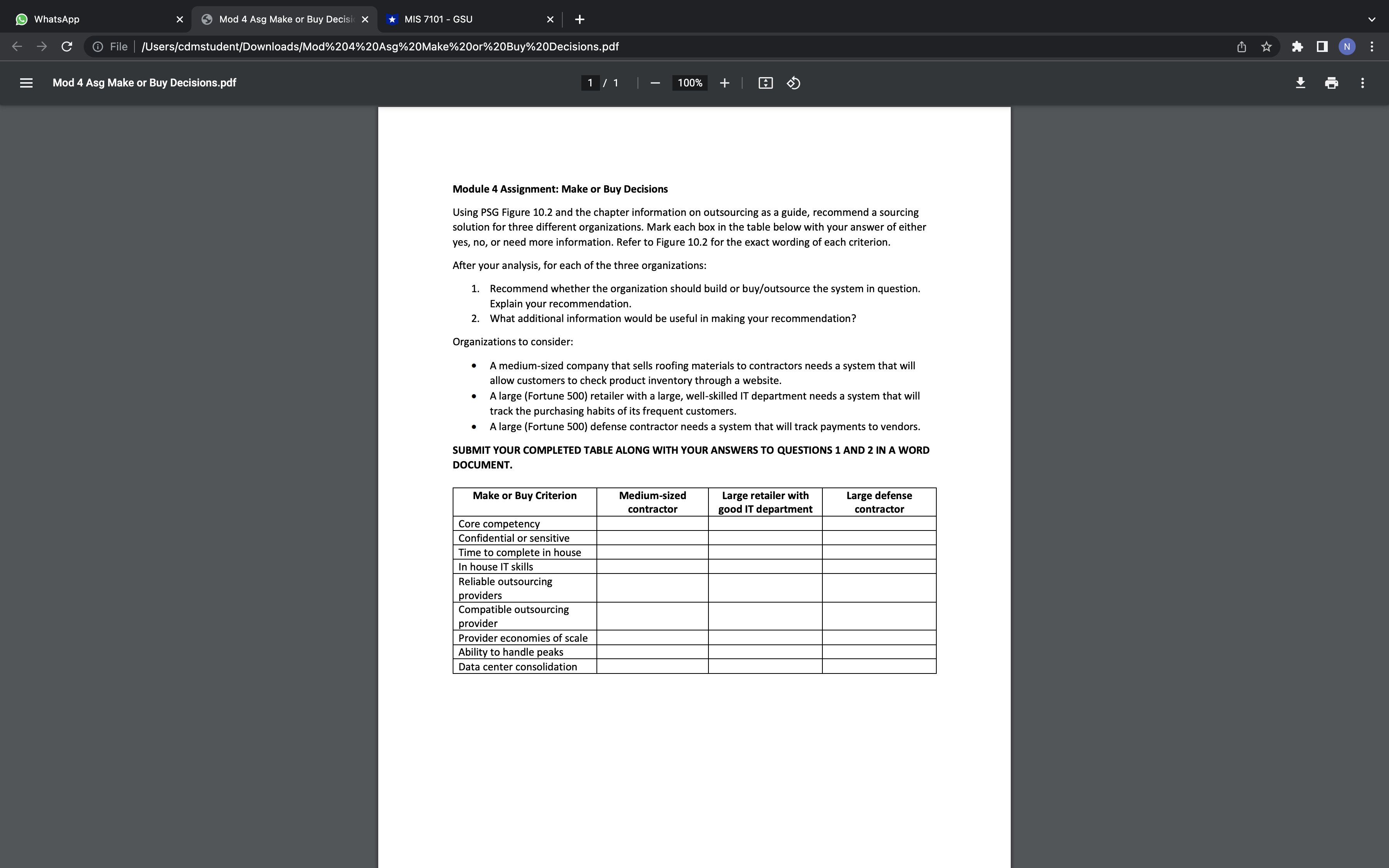Click the reload page icon

pos(67,46)
